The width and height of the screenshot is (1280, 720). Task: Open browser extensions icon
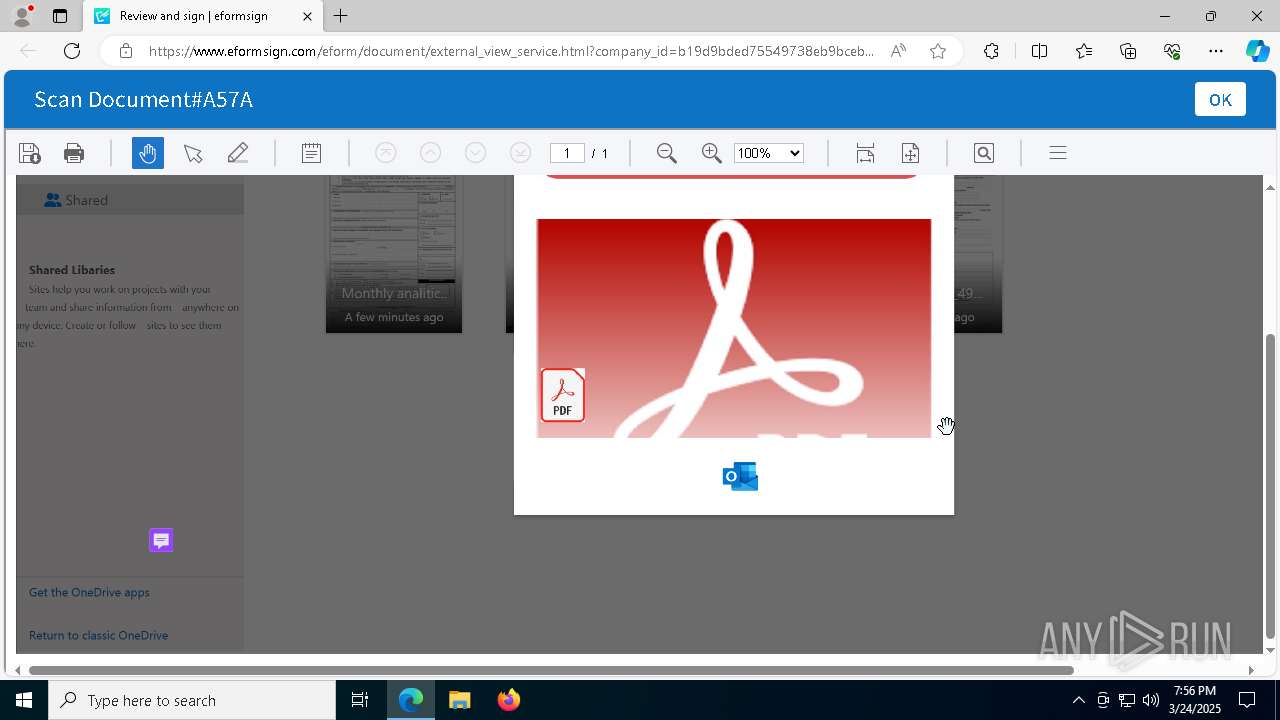(x=991, y=51)
